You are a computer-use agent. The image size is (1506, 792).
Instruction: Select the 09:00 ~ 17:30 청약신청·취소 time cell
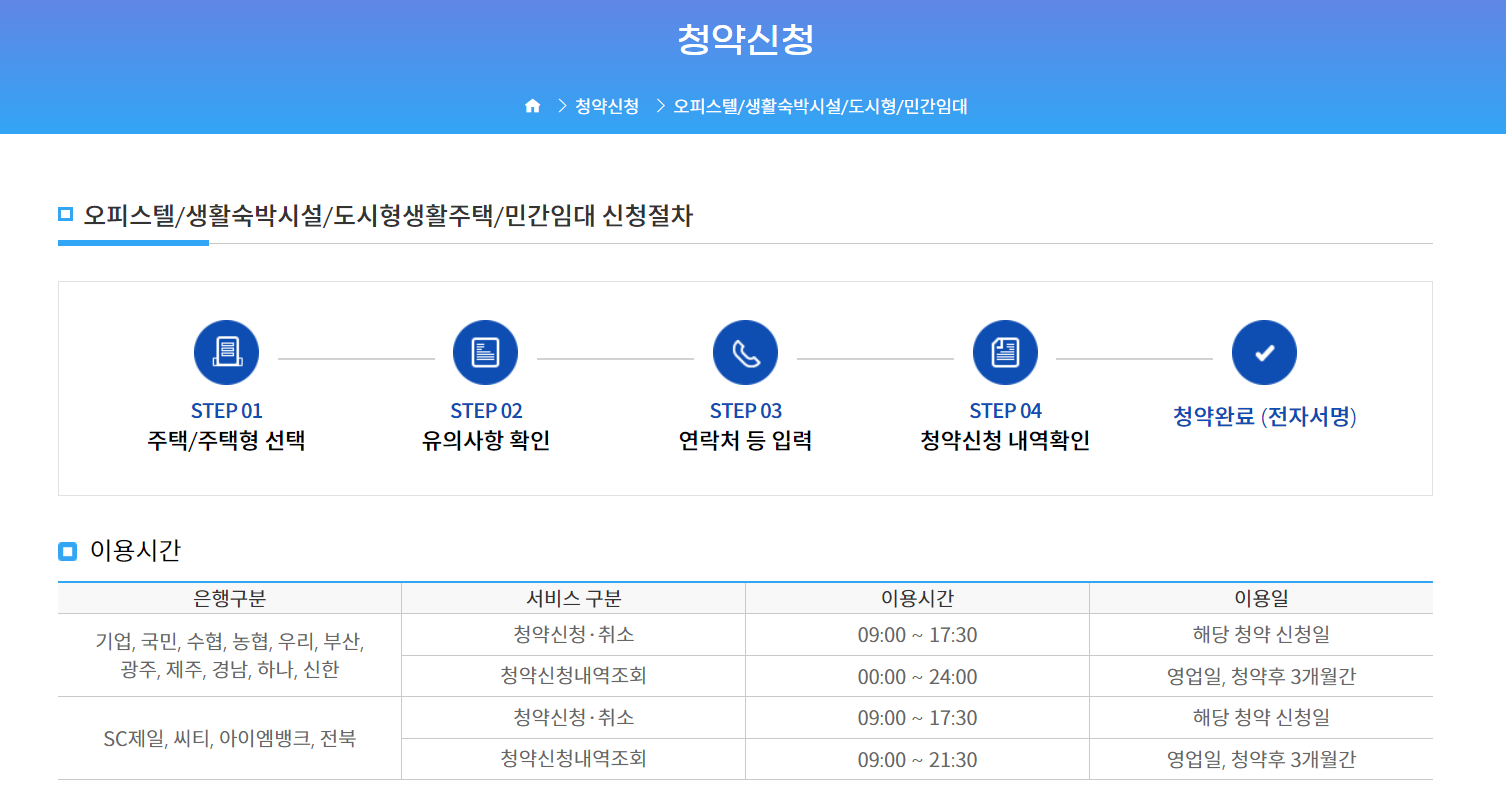coord(917,633)
